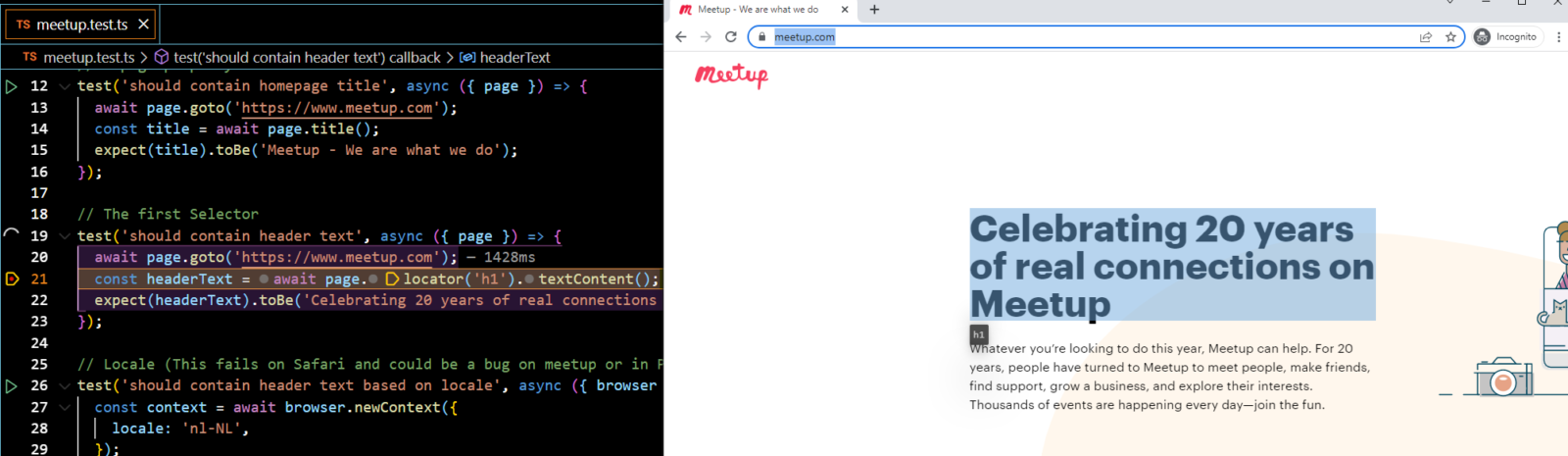Reload the meetup.com page
The image size is (1568, 456).
coord(730,36)
